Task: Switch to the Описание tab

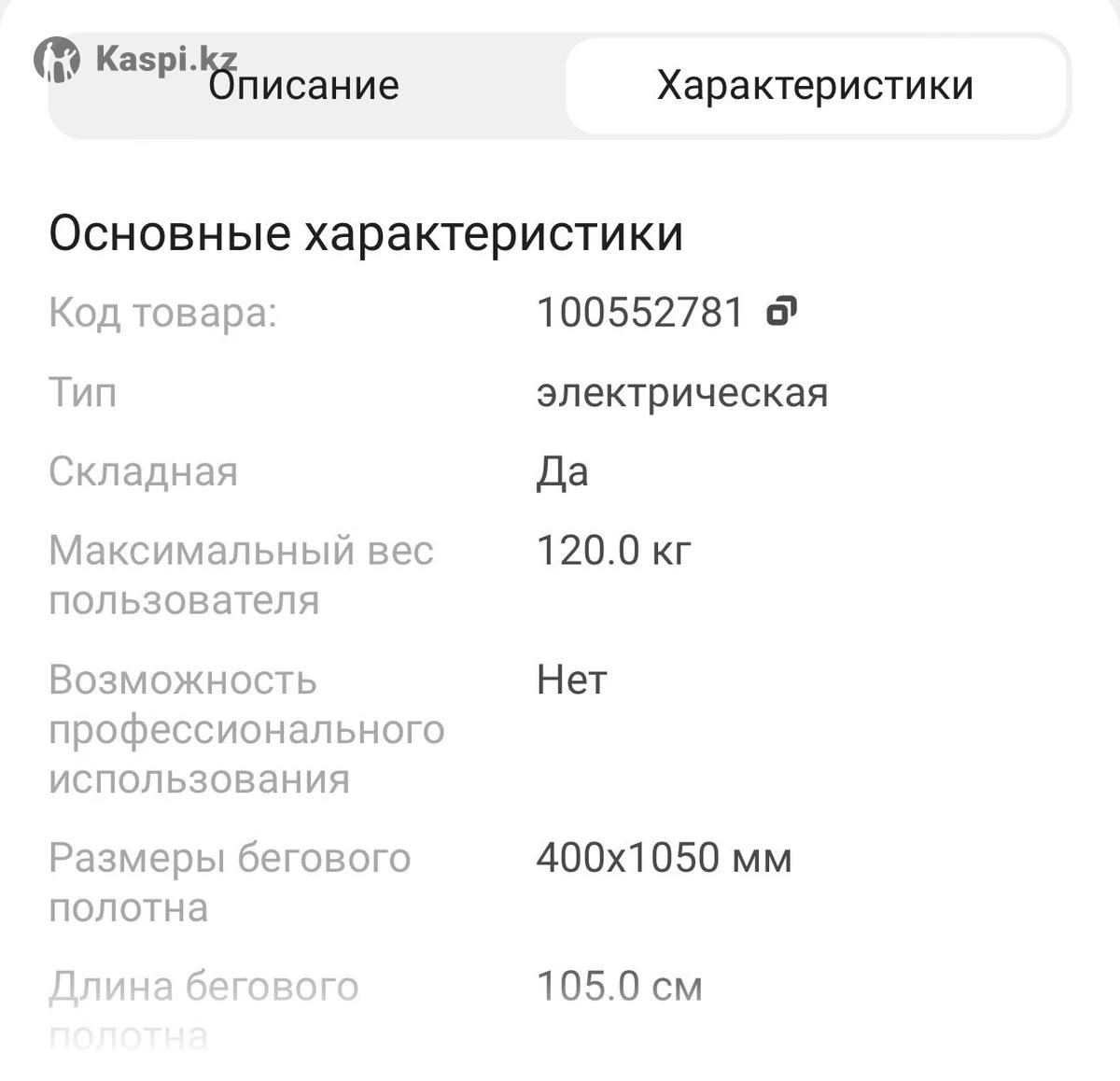Action: coord(303,86)
